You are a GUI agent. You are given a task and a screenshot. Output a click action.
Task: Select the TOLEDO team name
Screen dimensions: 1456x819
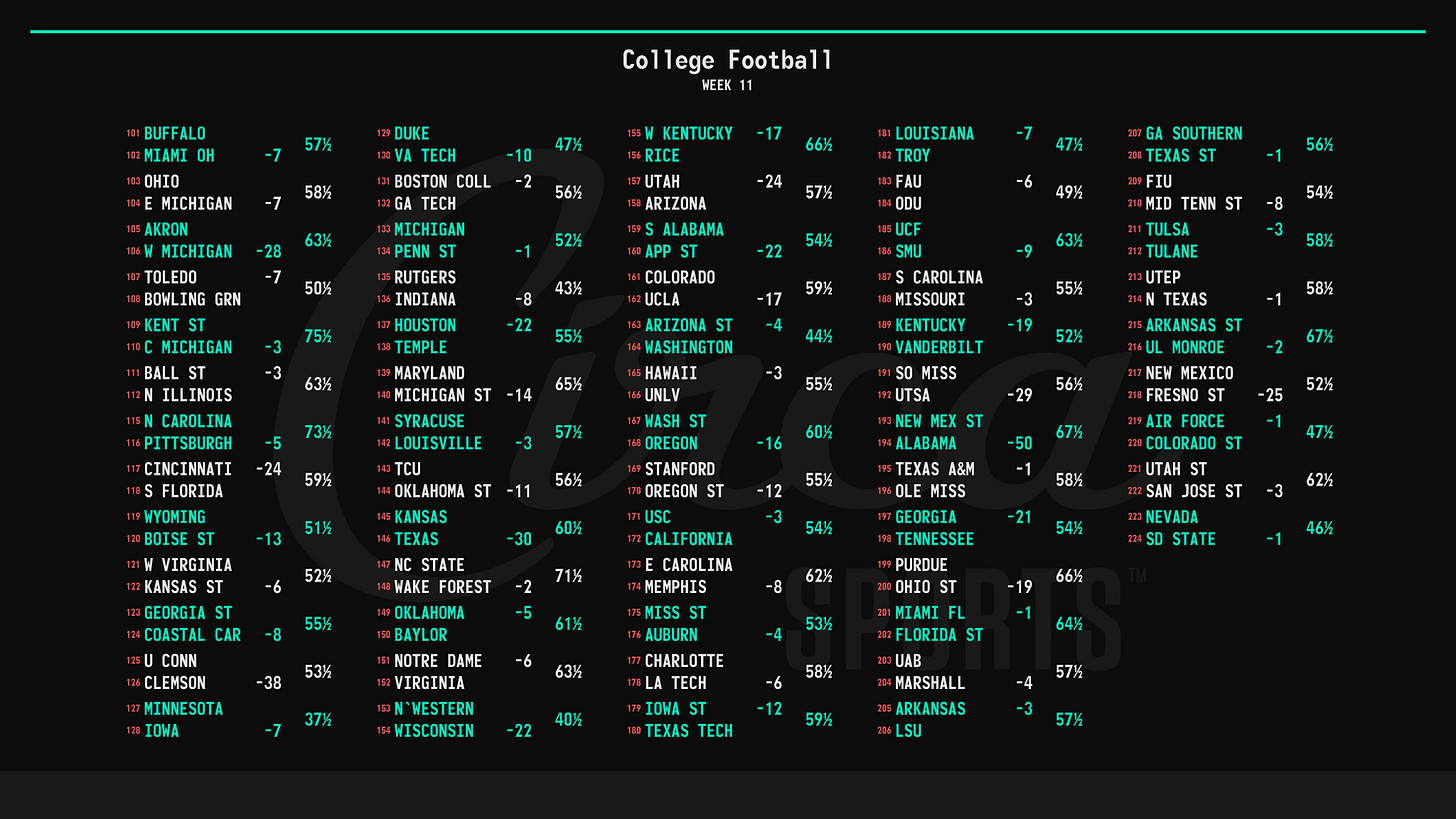tap(171, 277)
